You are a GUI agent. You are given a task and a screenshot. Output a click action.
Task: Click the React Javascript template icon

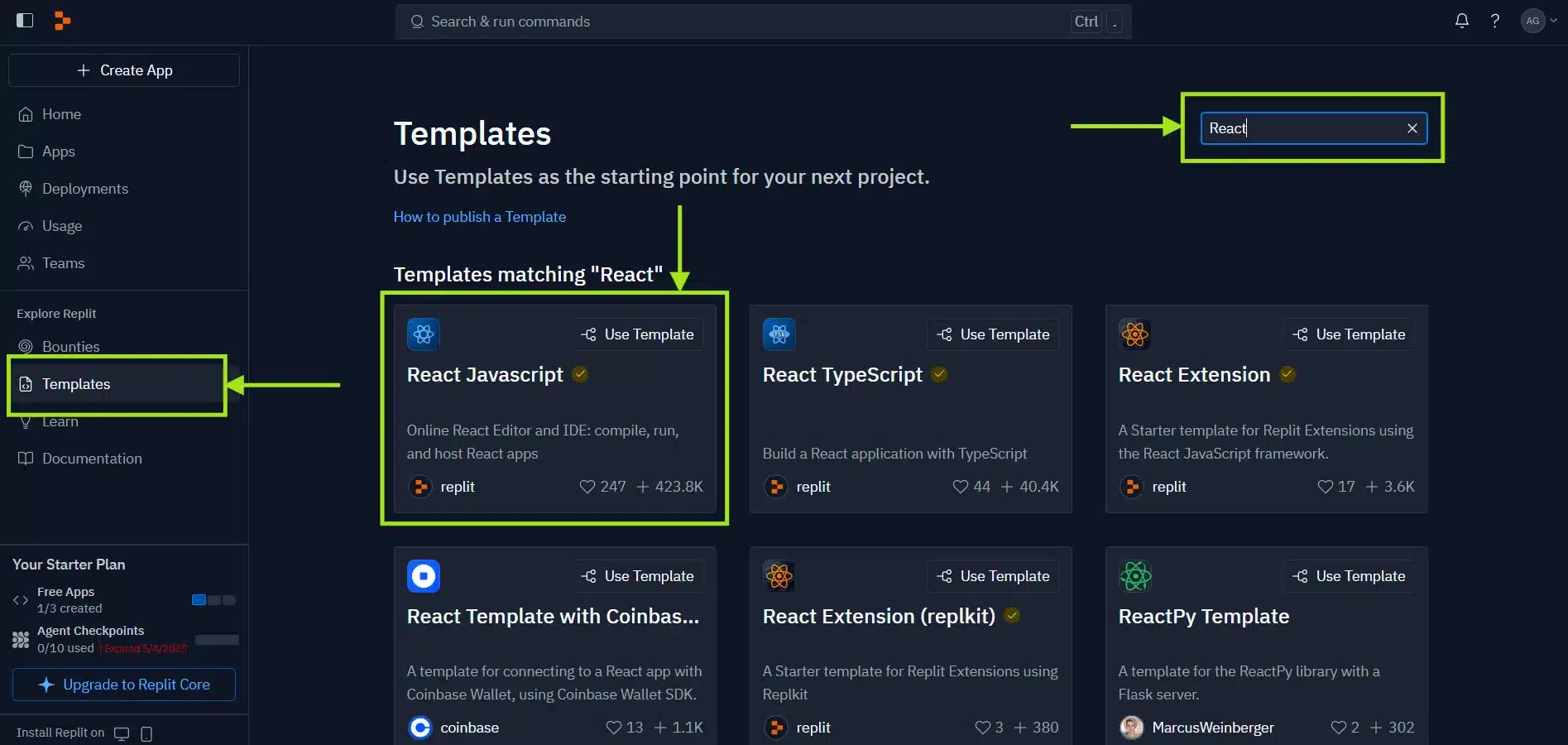coord(424,334)
